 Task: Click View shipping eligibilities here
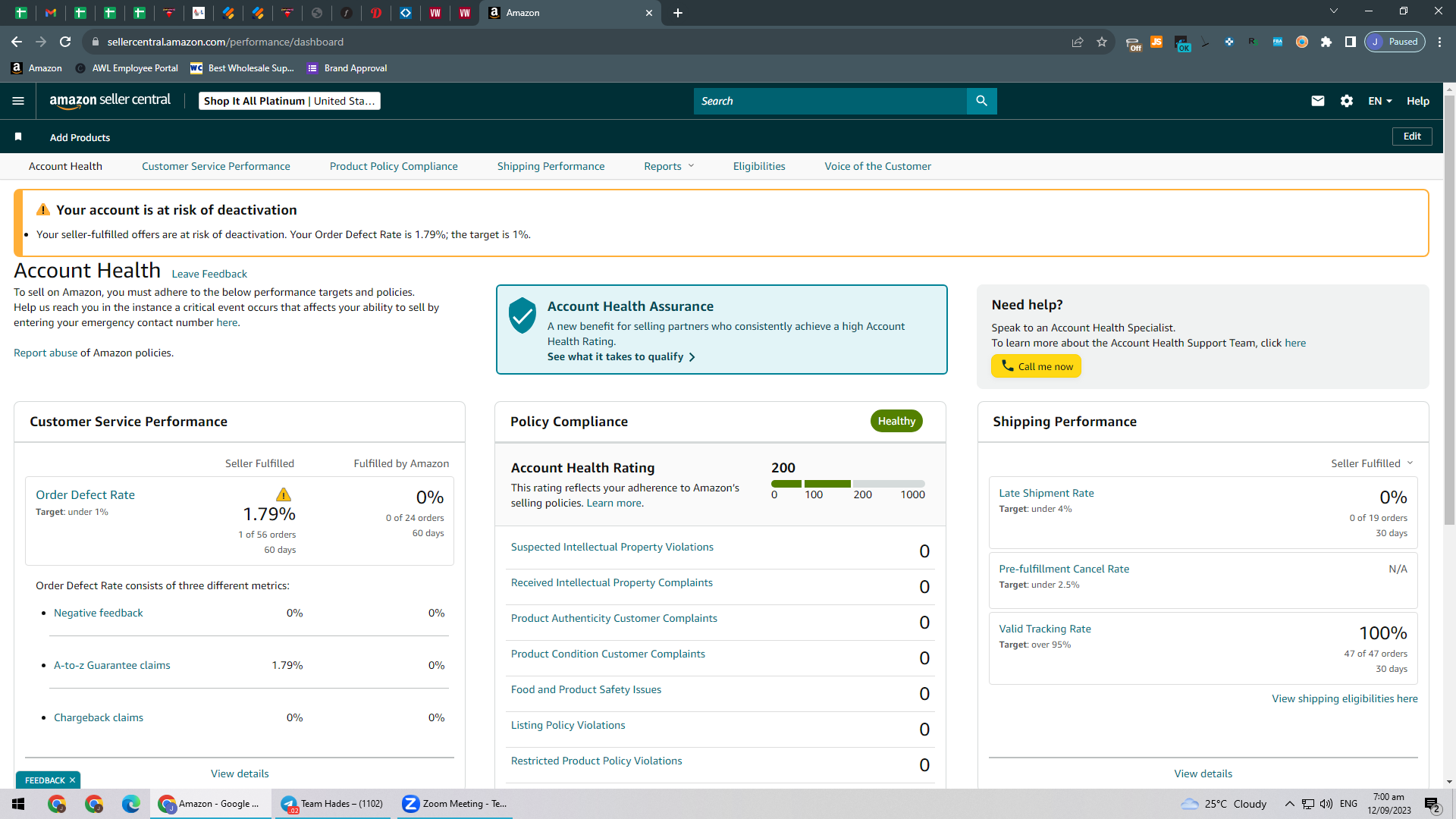coord(1345,698)
